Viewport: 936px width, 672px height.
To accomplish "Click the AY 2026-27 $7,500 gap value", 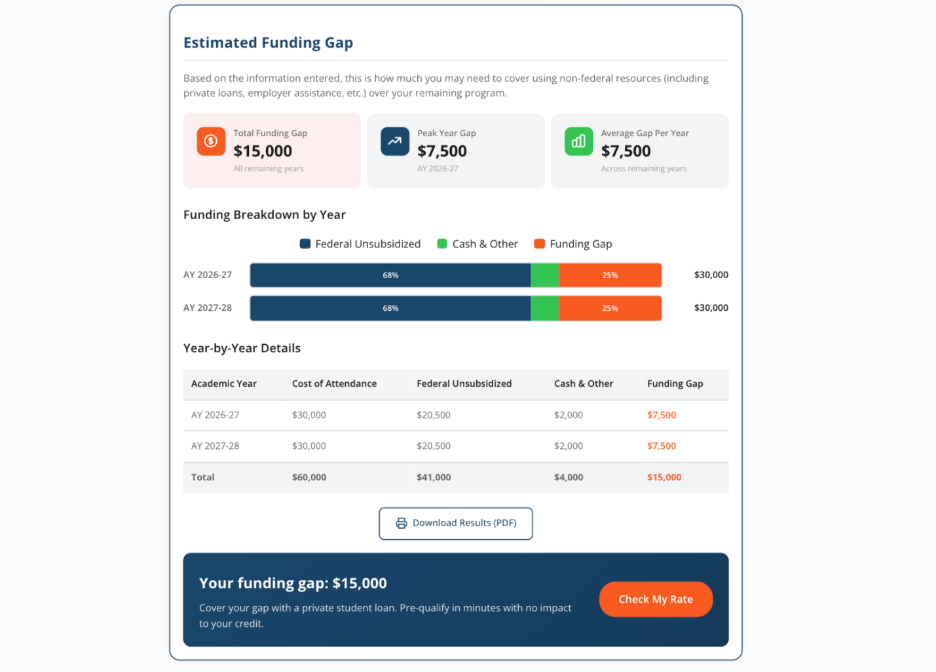I will [661, 415].
